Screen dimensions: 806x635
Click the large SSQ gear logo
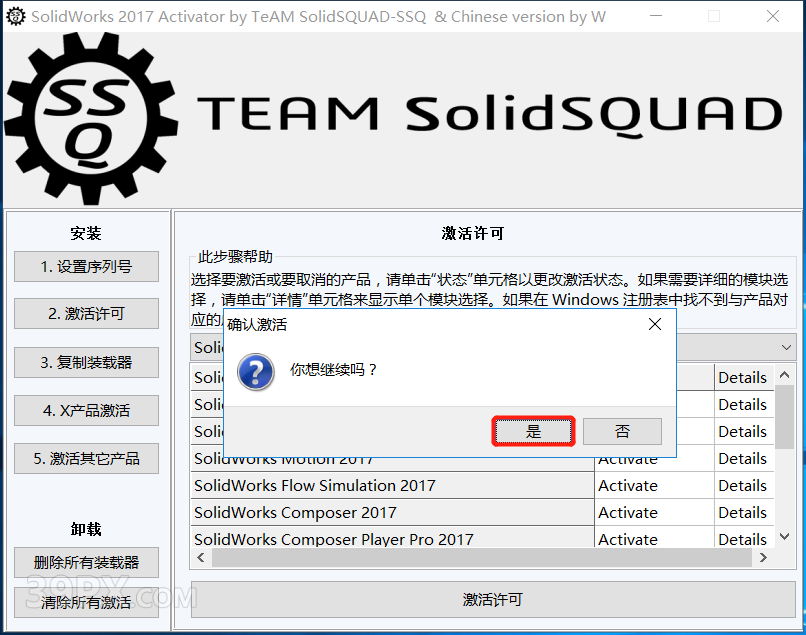coord(91,119)
